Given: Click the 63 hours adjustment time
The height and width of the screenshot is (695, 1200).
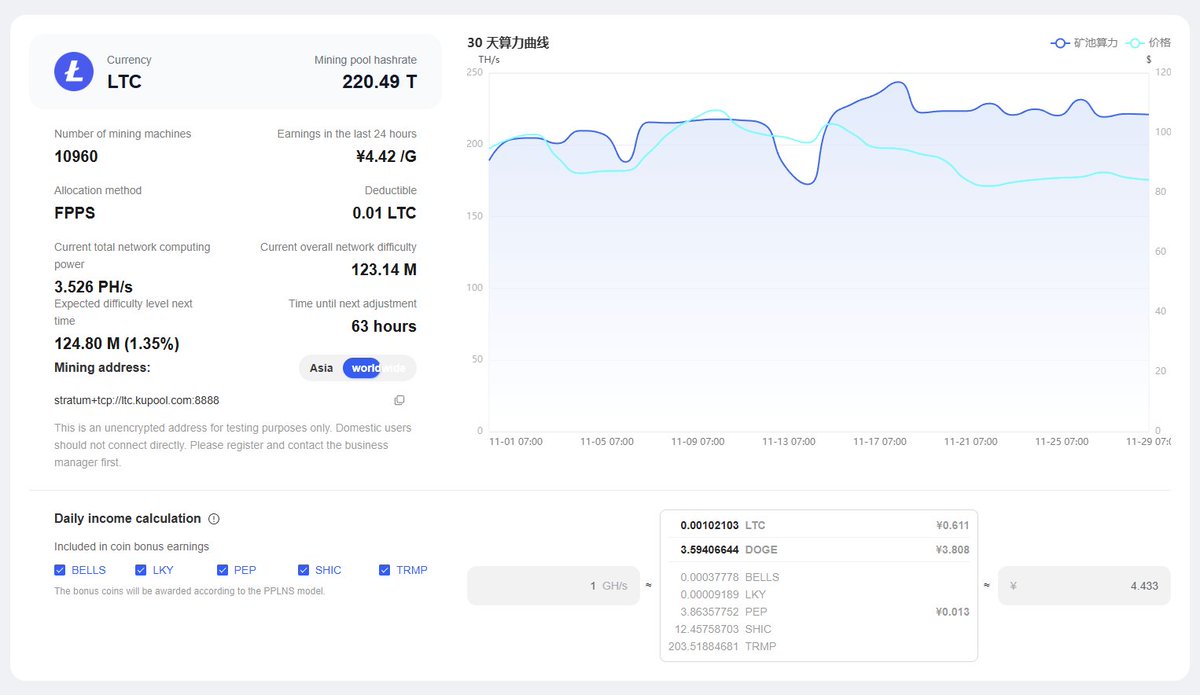Looking at the screenshot, I should [384, 327].
